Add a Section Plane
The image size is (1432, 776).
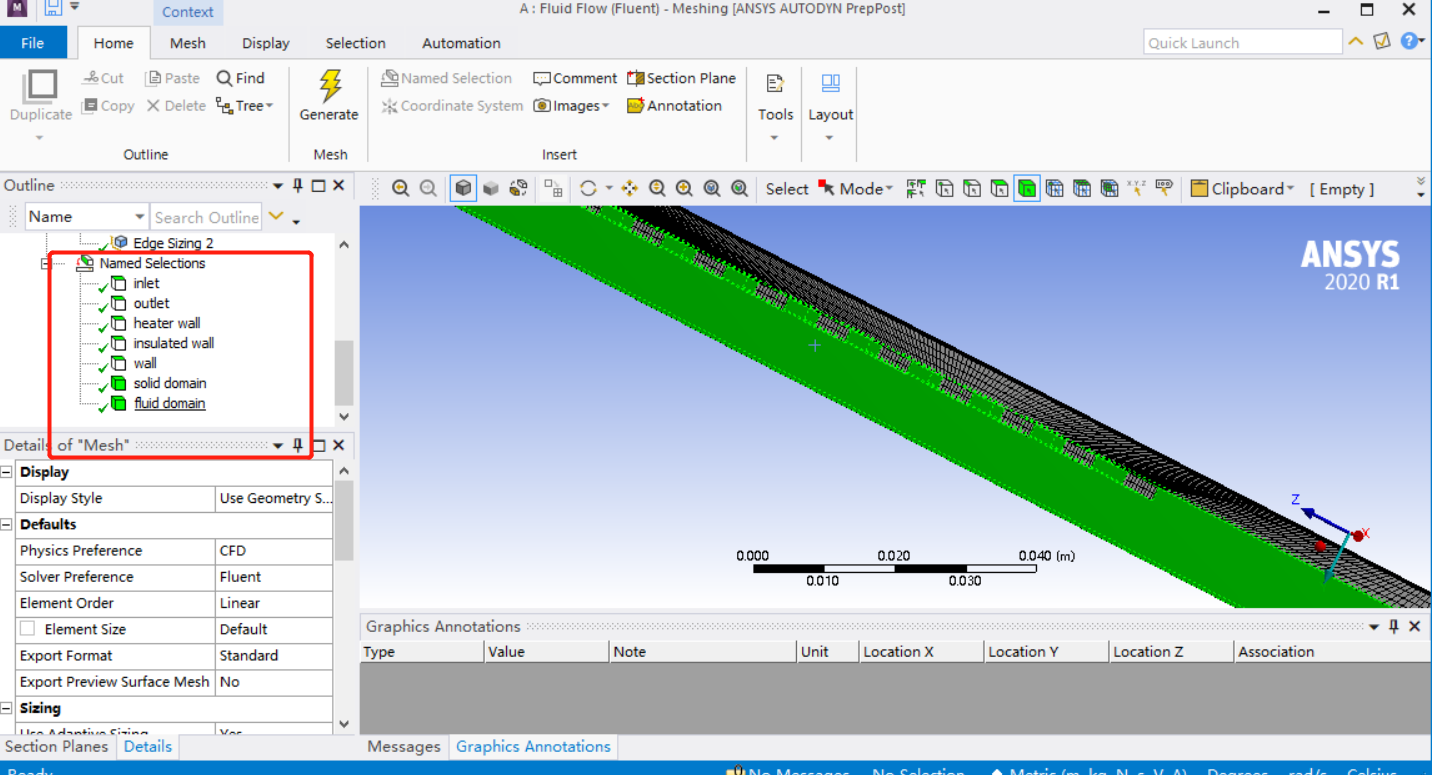(x=681, y=78)
